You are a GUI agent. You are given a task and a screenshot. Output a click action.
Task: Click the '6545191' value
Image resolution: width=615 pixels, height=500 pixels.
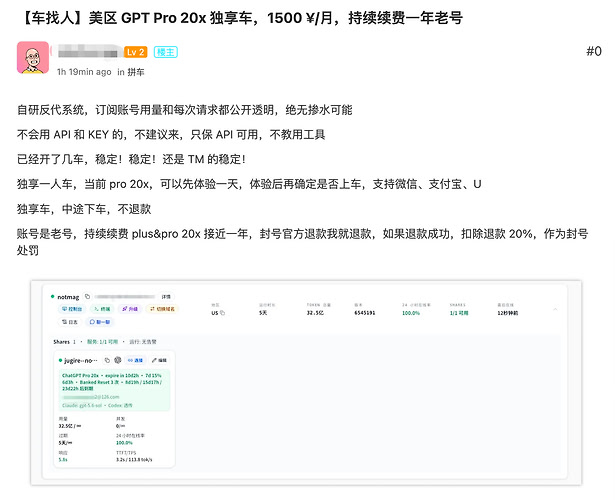click(x=365, y=313)
